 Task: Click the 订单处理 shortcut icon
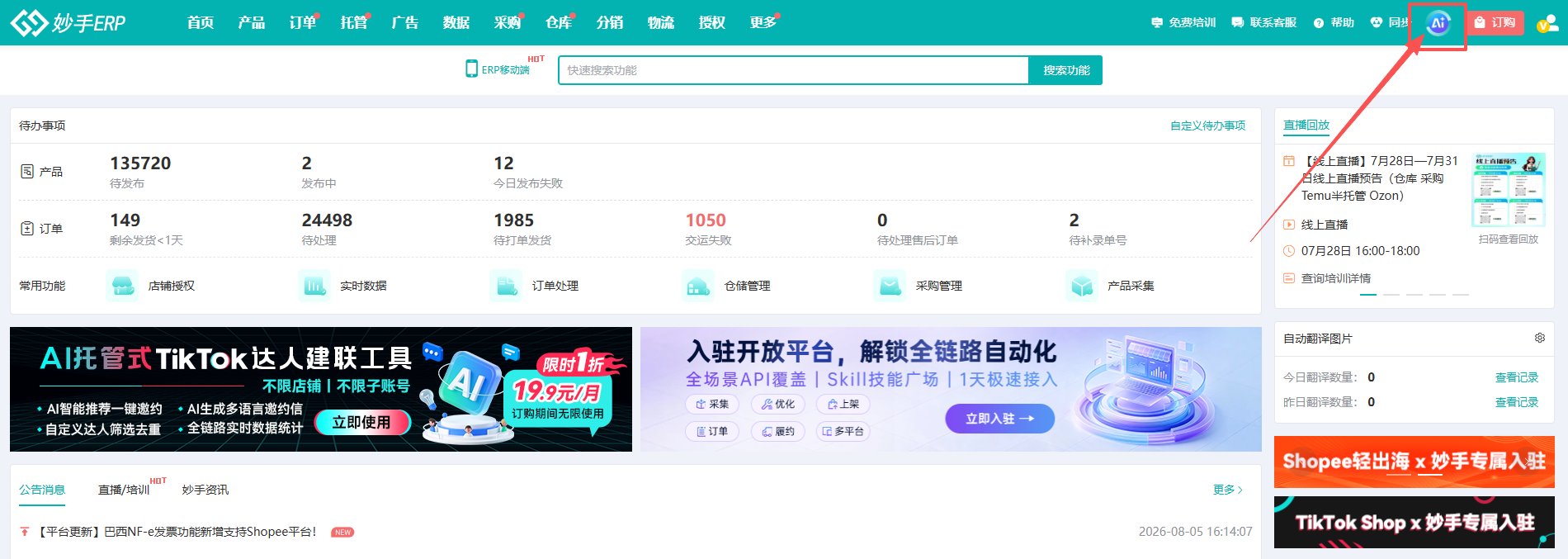[x=506, y=286]
